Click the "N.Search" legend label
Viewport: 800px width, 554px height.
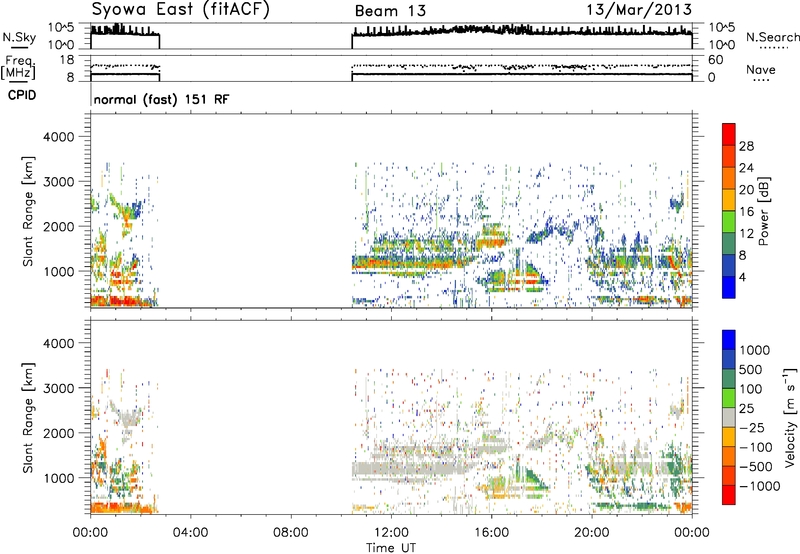tap(772, 37)
